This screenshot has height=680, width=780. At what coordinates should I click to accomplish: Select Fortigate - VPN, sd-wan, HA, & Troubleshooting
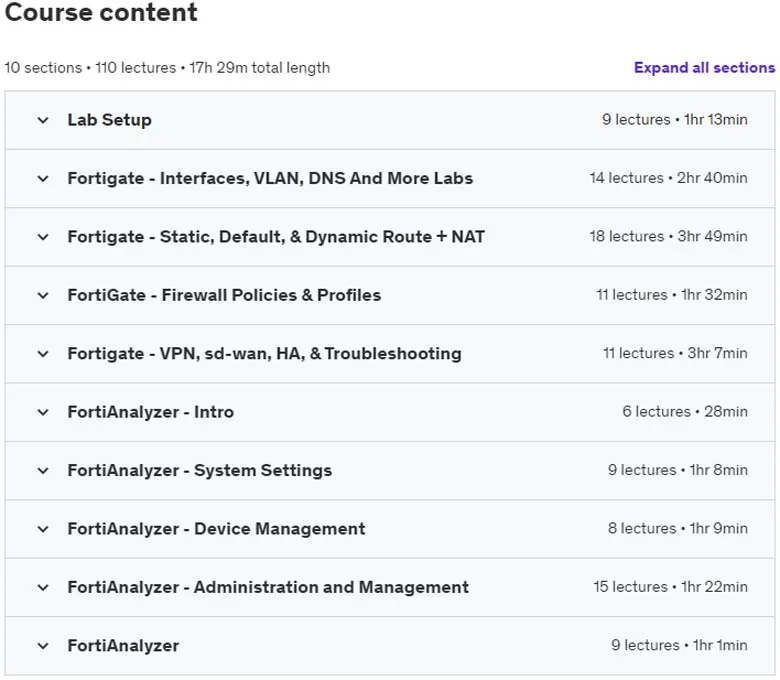pyautogui.click(x=265, y=354)
